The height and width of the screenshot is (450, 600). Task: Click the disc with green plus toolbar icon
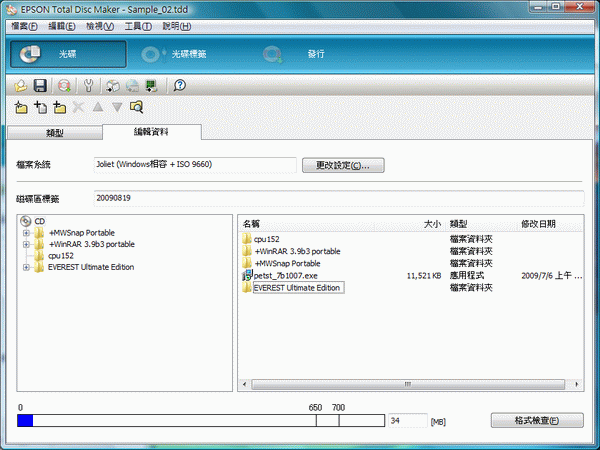pos(64,86)
